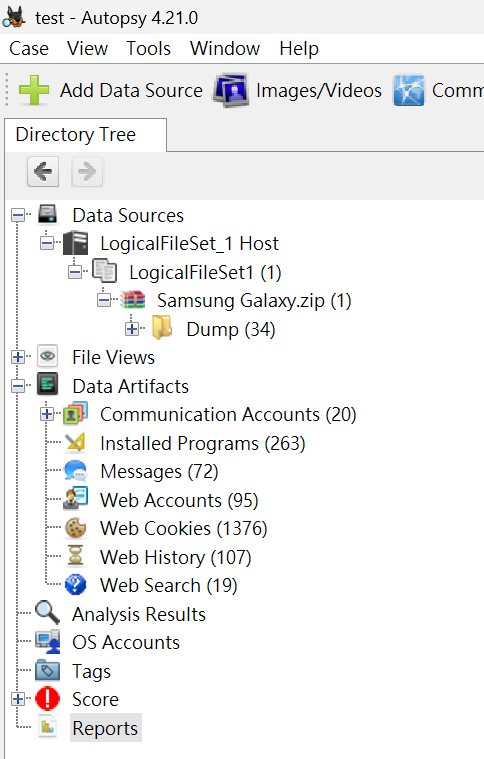This screenshot has height=759, width=484.
Task: Select the File Views label
Action: (114, 357)
